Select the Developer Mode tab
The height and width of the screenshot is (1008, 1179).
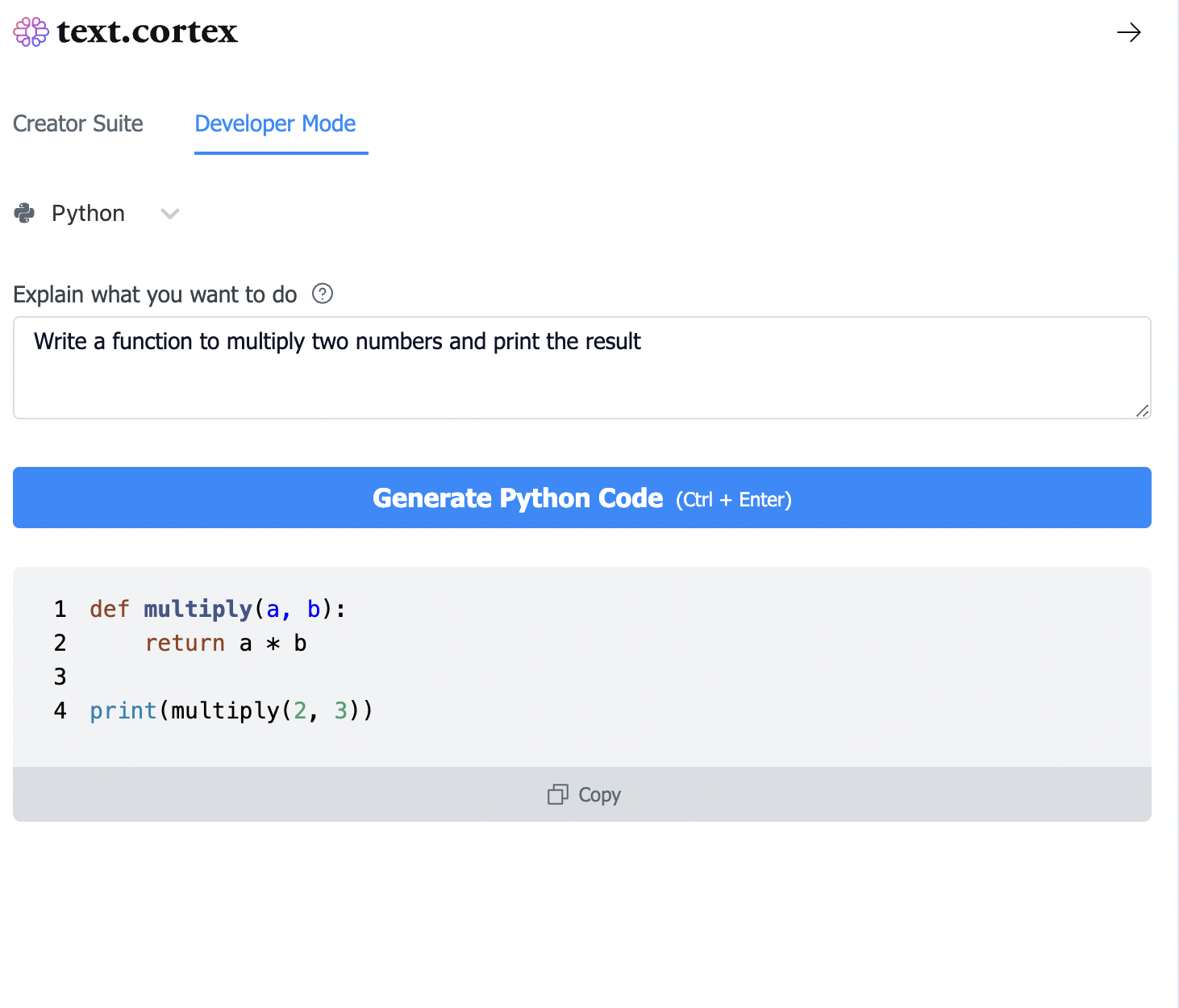274,123
